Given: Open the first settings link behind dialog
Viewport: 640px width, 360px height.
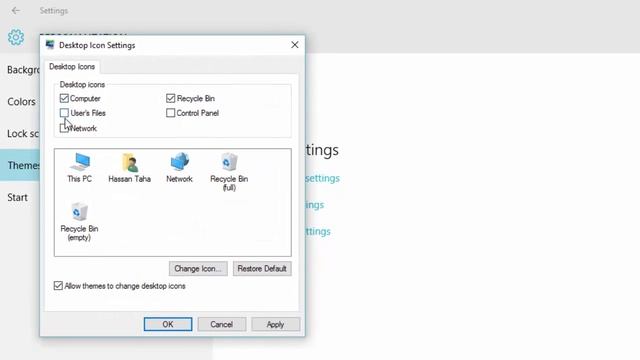Looking at the screenshot, I should 322,178.
